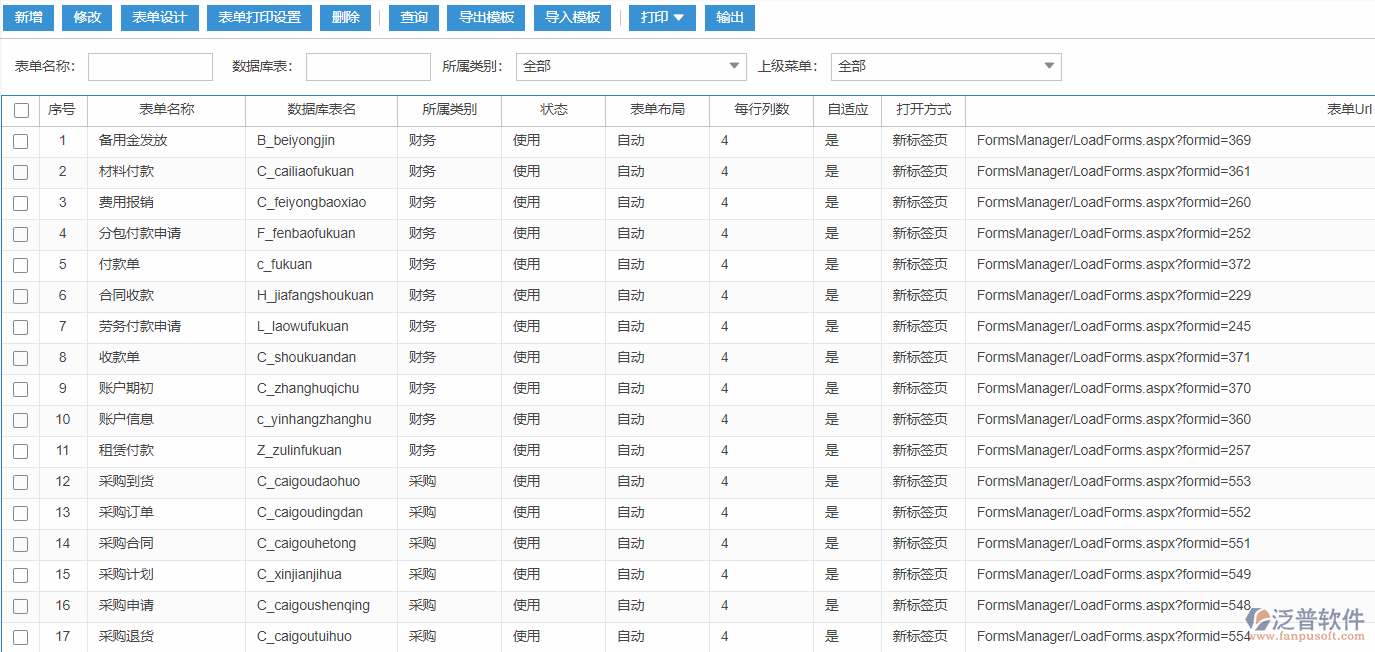The height and width of the screenshot is (652, 1375).
Task: Open the form URL link for 采购订单
Action: [1110, 512]
